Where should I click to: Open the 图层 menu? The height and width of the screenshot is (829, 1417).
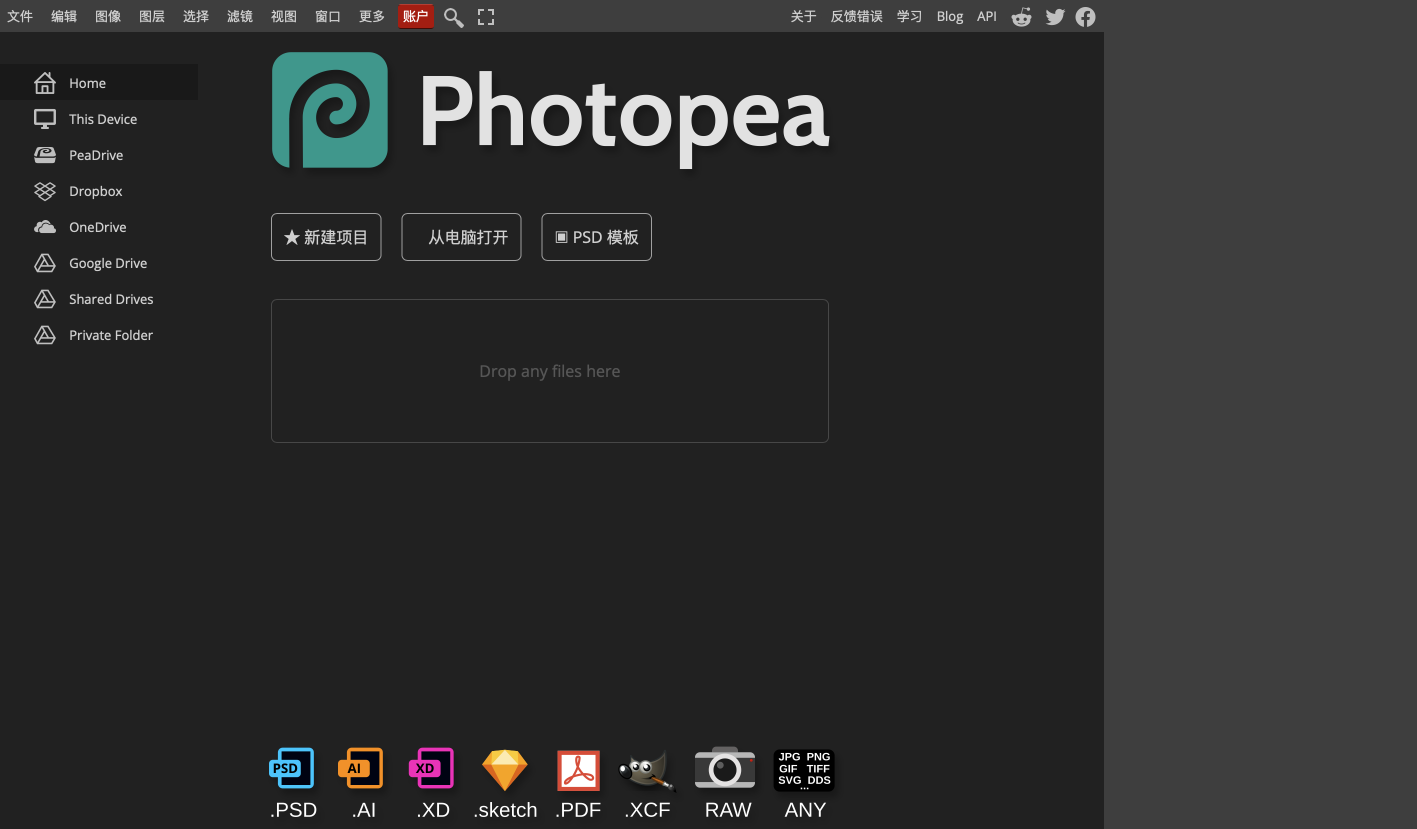[152, 17]
